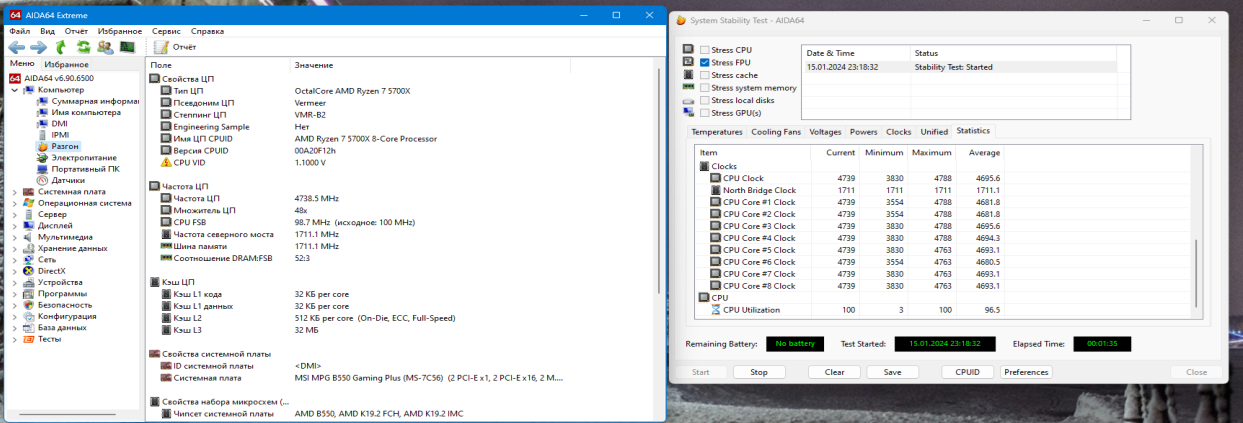Viewport: 1243px width, 423px height.
Task: Expand the Сервер tree node arrow
Action: coord(15,214)
